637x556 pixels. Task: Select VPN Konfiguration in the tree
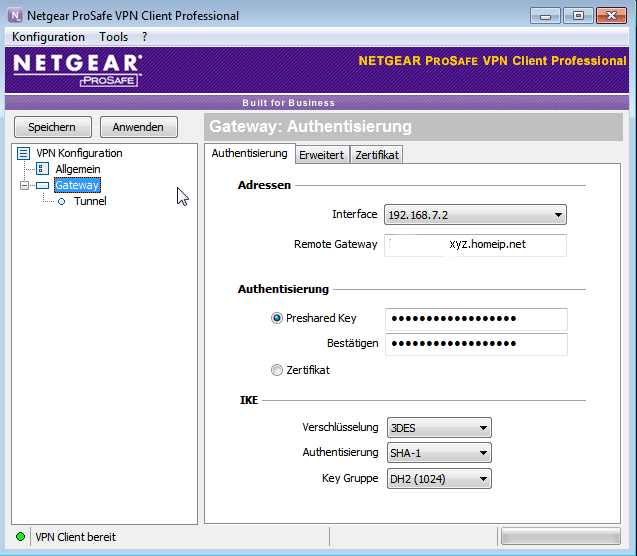79,153
